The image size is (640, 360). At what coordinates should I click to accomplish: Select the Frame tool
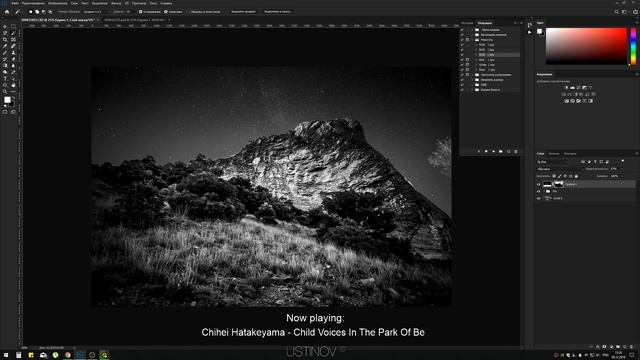13,40
